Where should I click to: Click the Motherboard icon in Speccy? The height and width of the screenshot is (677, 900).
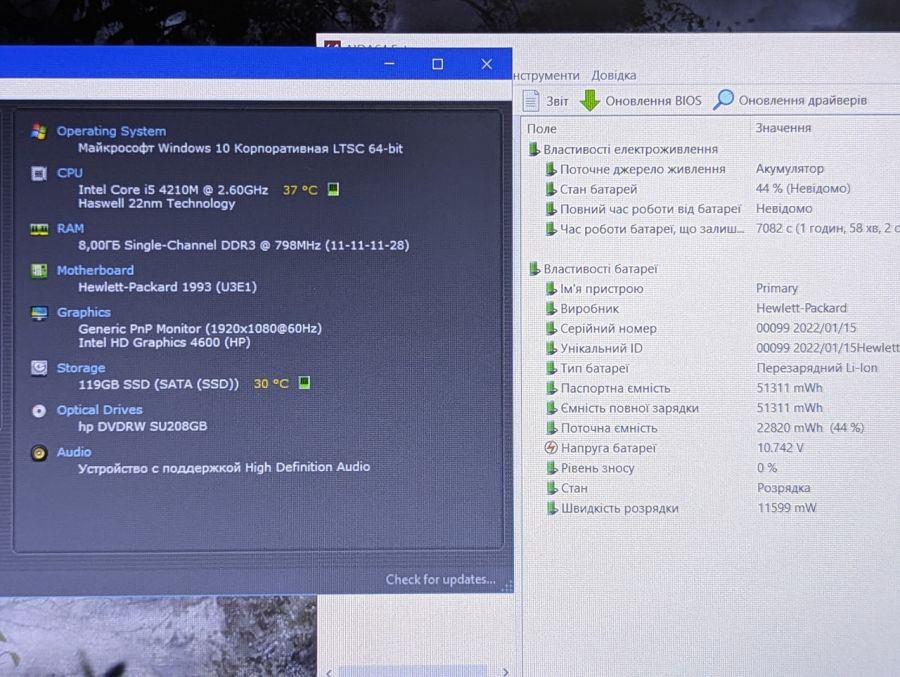(x=39, y=271)
